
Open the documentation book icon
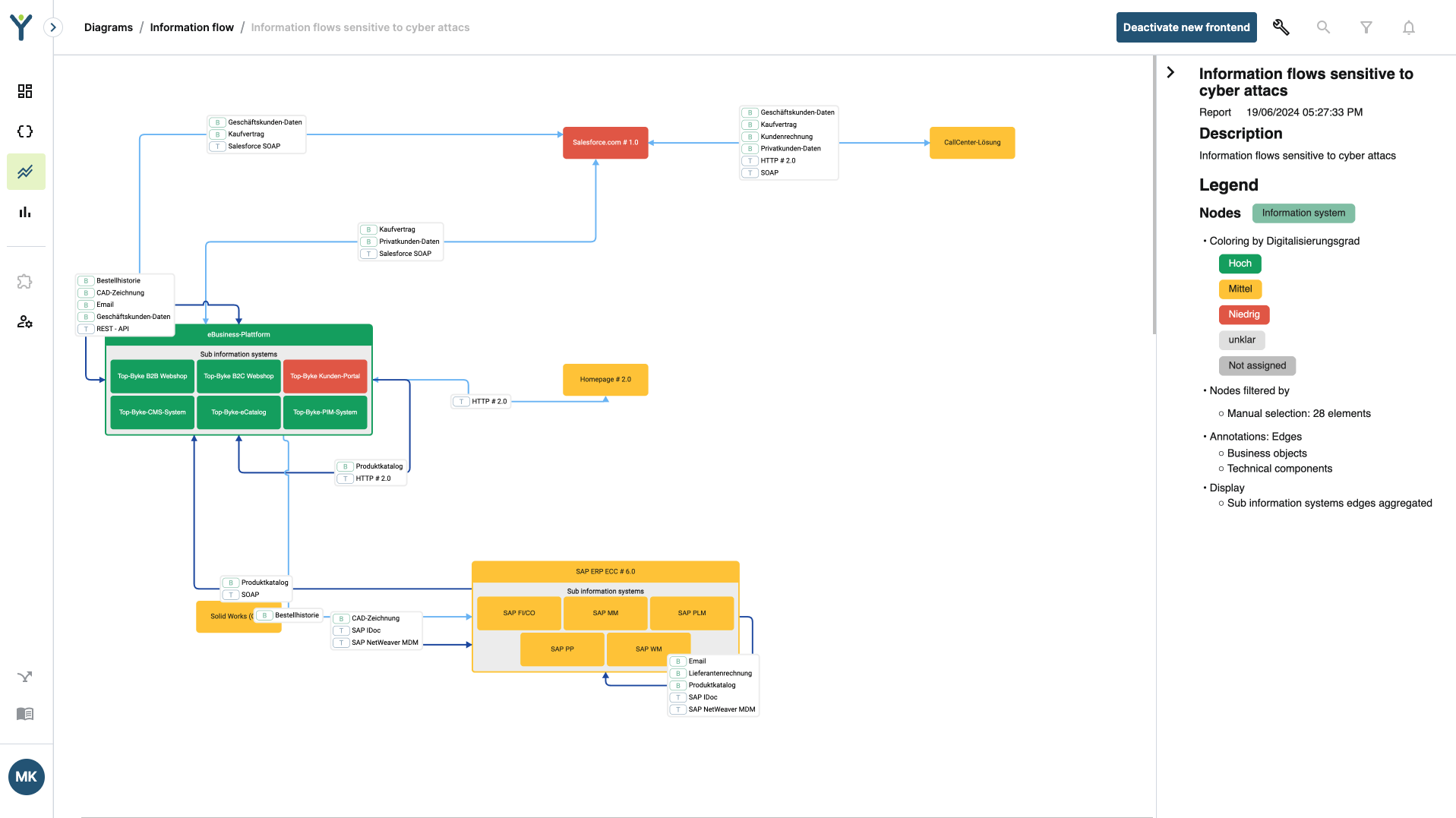(x=25, y=714)
